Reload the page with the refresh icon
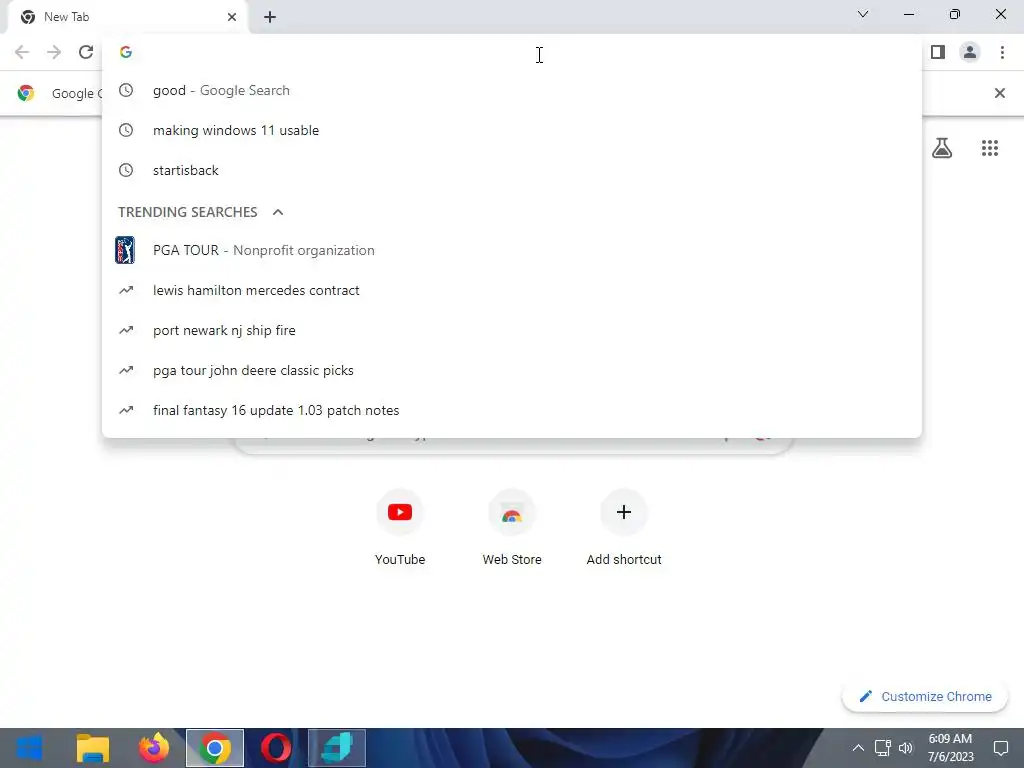The width and height of the screenshot is (1024, 768). (86, 52)
